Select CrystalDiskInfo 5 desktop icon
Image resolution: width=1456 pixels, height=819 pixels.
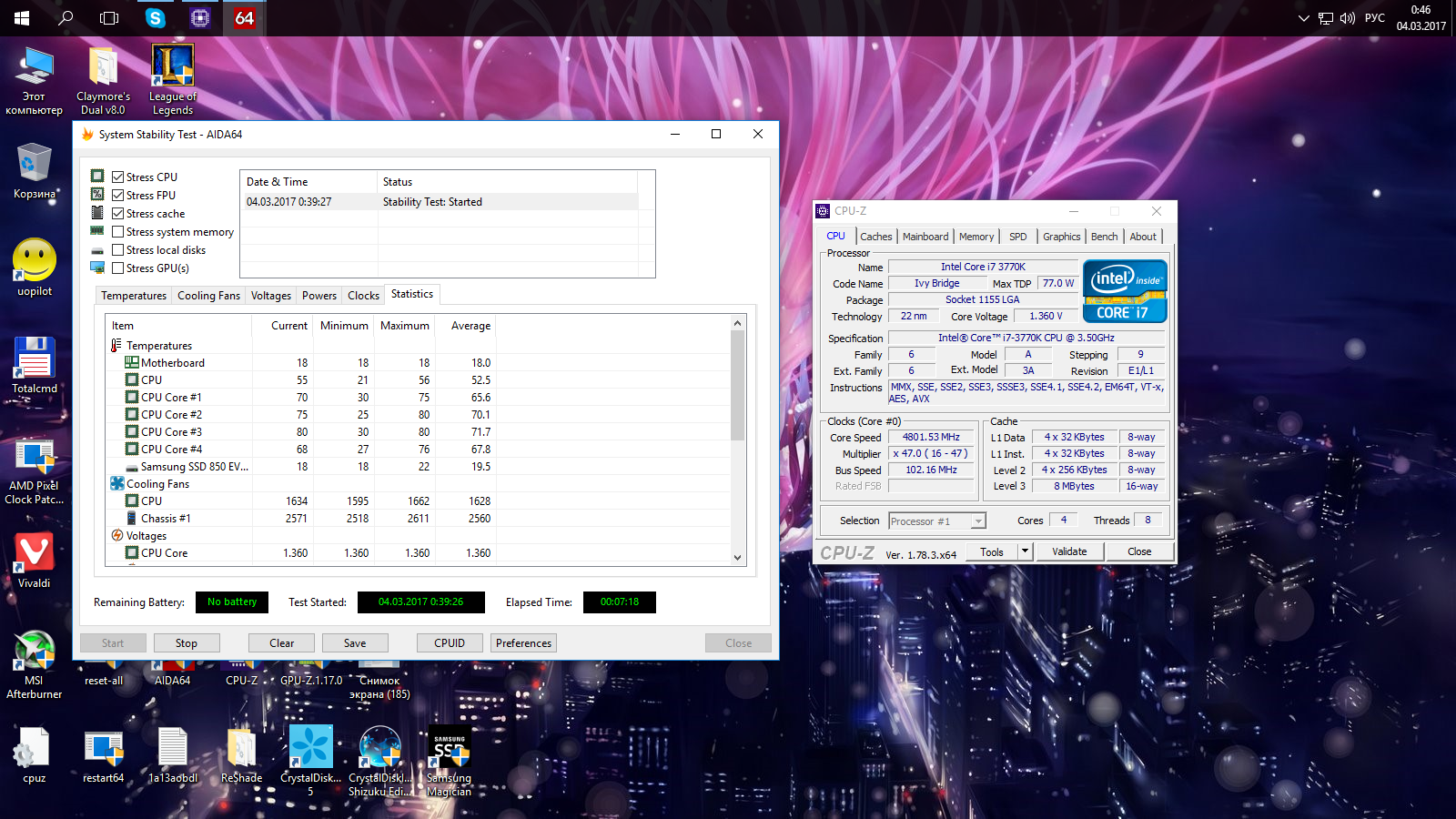[310, 761]
